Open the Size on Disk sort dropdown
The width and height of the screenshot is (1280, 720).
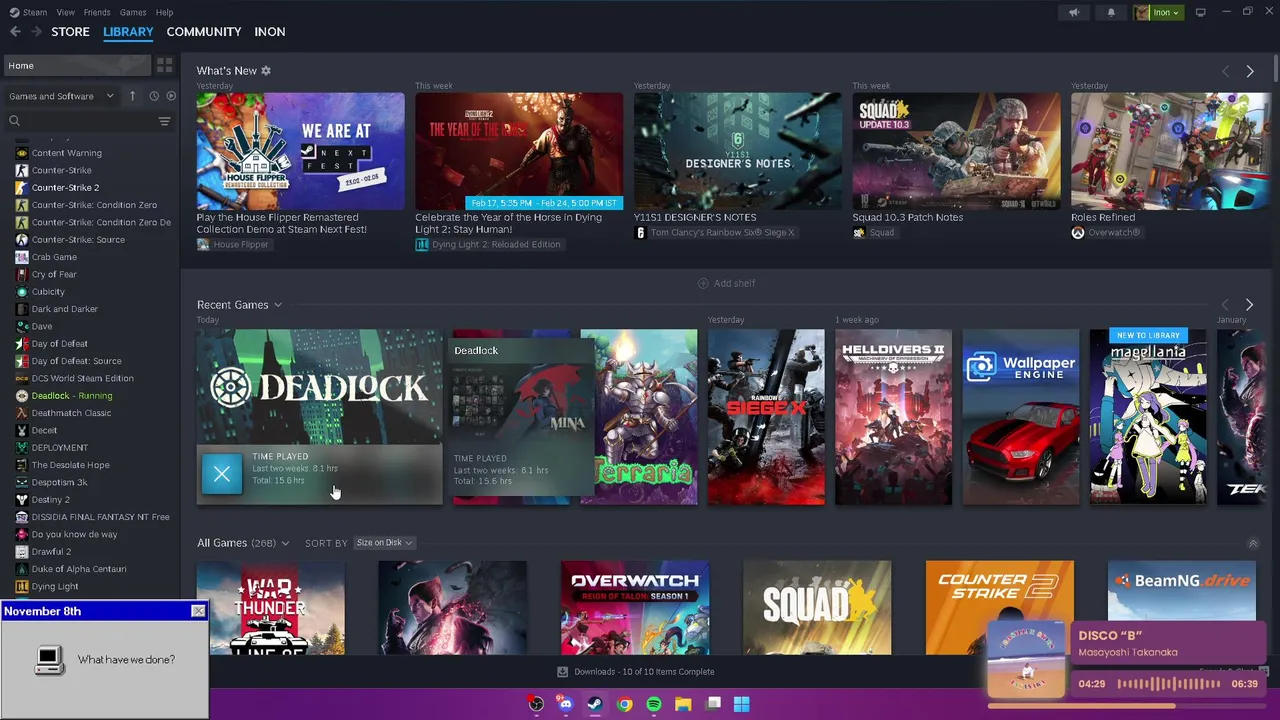pyautogui.click(x=384, y=543)
